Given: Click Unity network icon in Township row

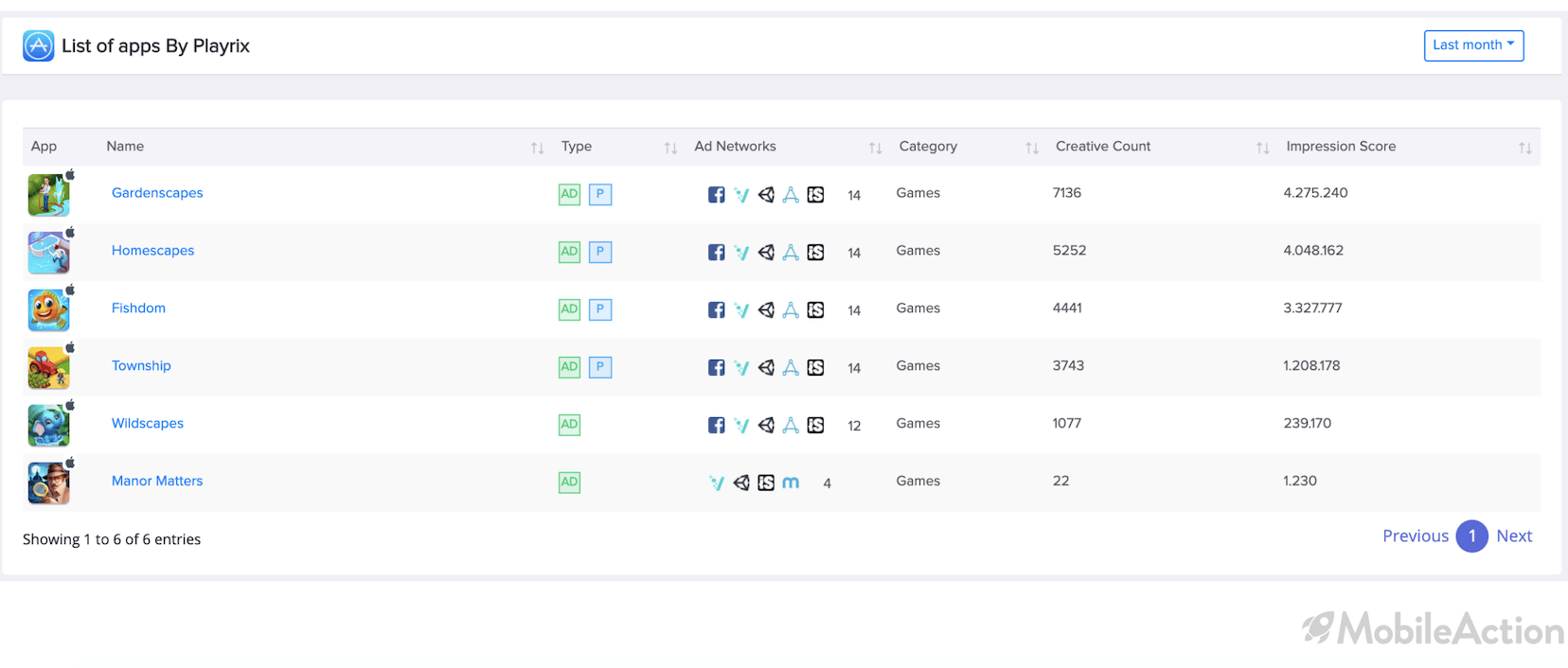Looking at the screenshot, I should coord(766,368).
